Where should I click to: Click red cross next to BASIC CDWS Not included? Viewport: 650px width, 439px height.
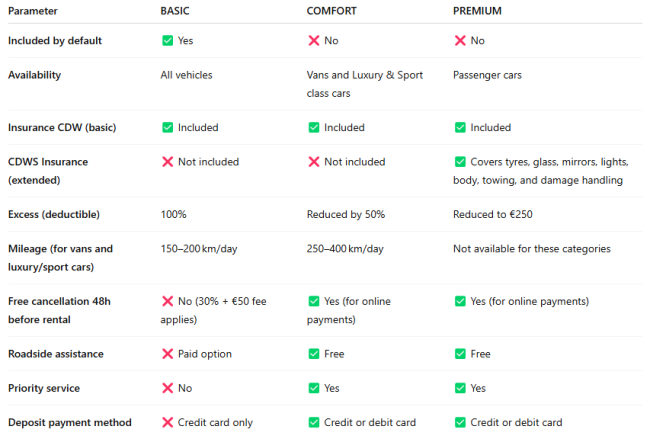point(167,162)
